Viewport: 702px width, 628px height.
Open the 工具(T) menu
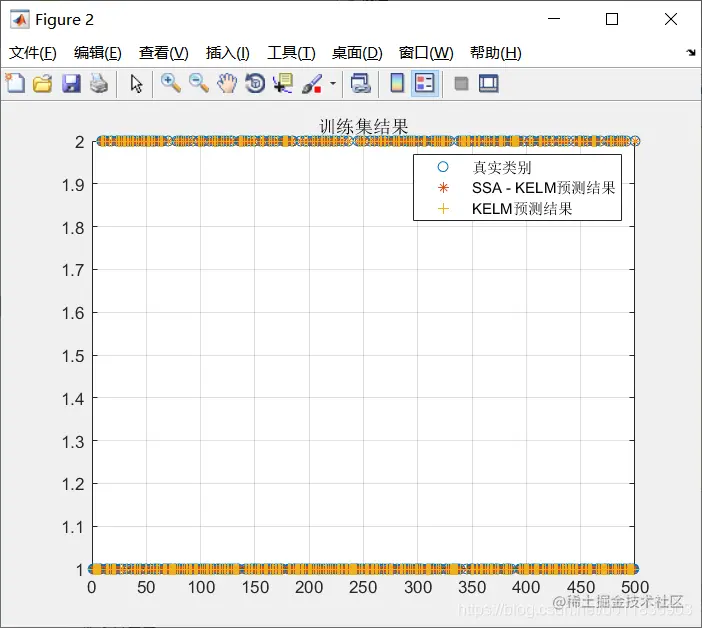[291, 53]
